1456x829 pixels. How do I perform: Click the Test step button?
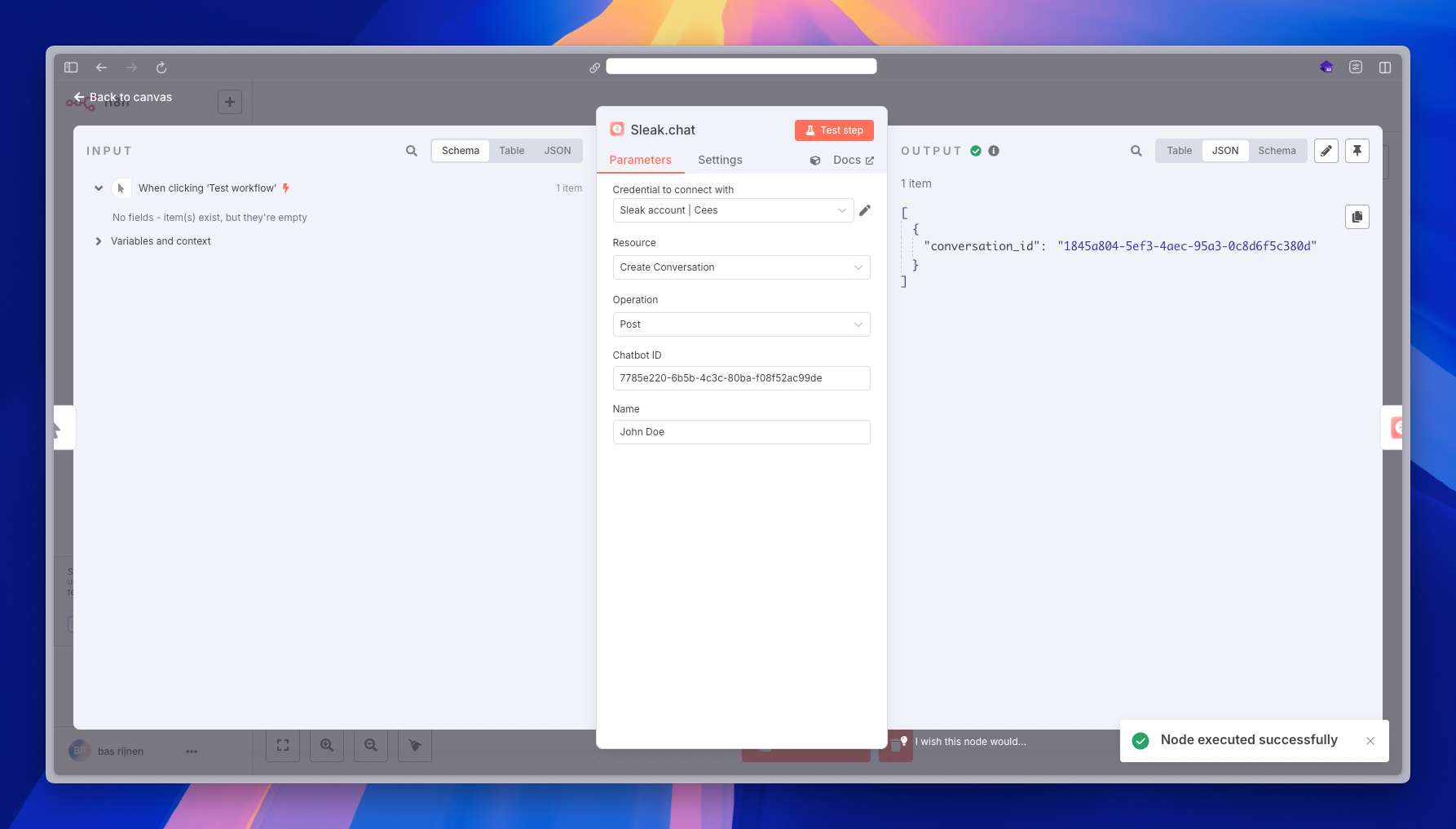[x=834, y=130]
